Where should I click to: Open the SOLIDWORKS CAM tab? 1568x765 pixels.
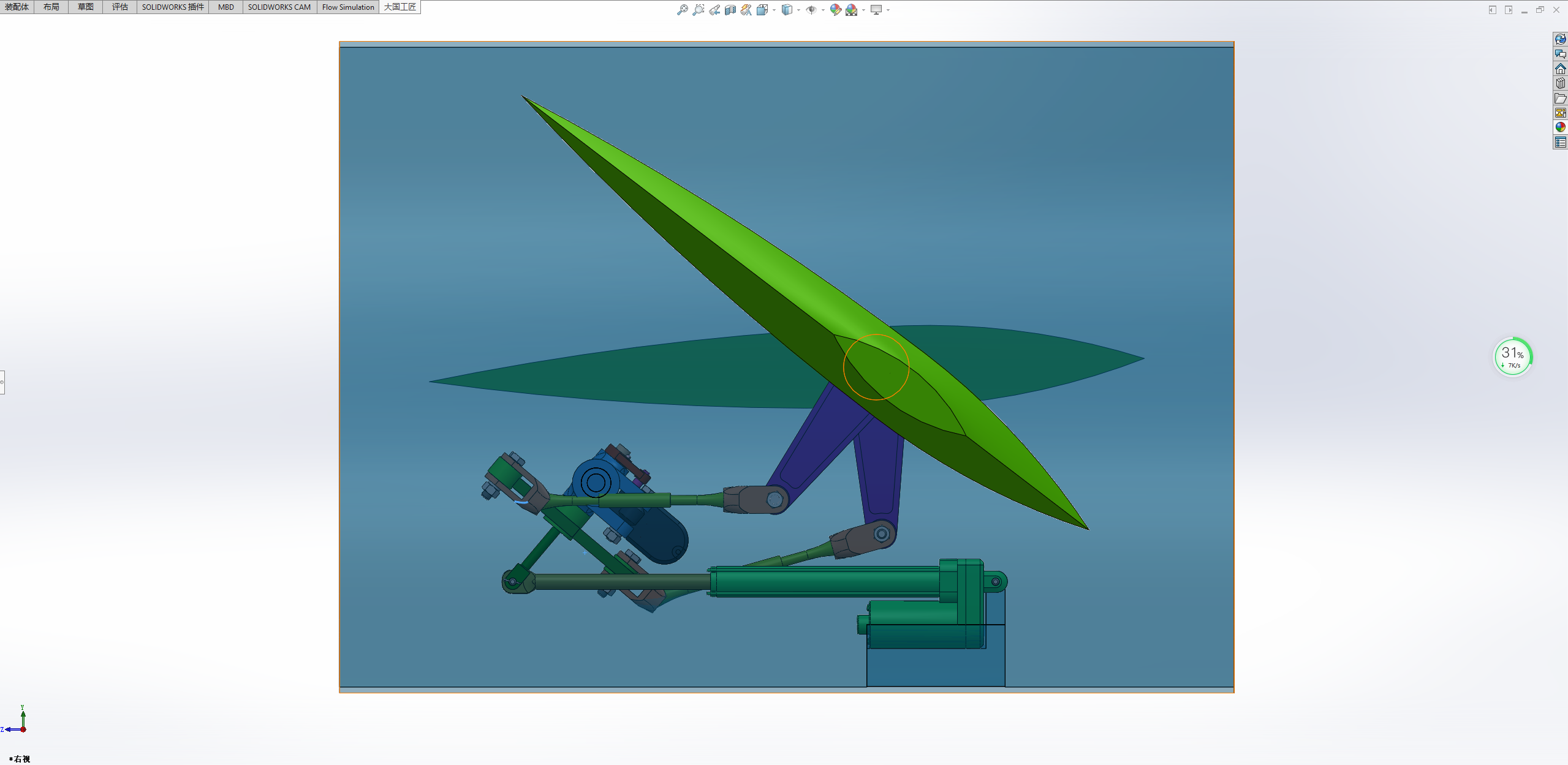(x=279, y=7)
